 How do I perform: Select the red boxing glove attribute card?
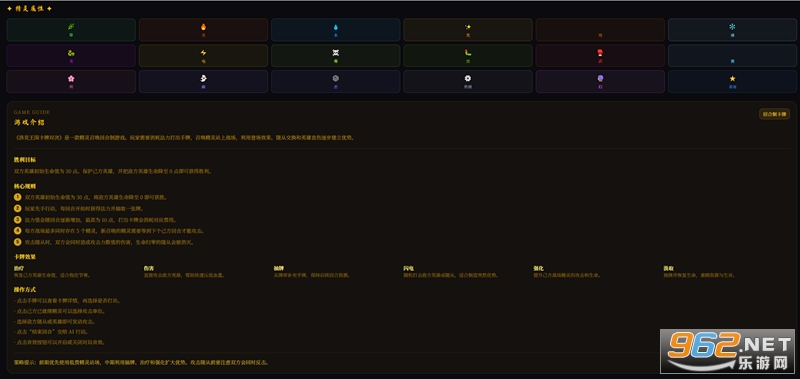click(600, 56)
